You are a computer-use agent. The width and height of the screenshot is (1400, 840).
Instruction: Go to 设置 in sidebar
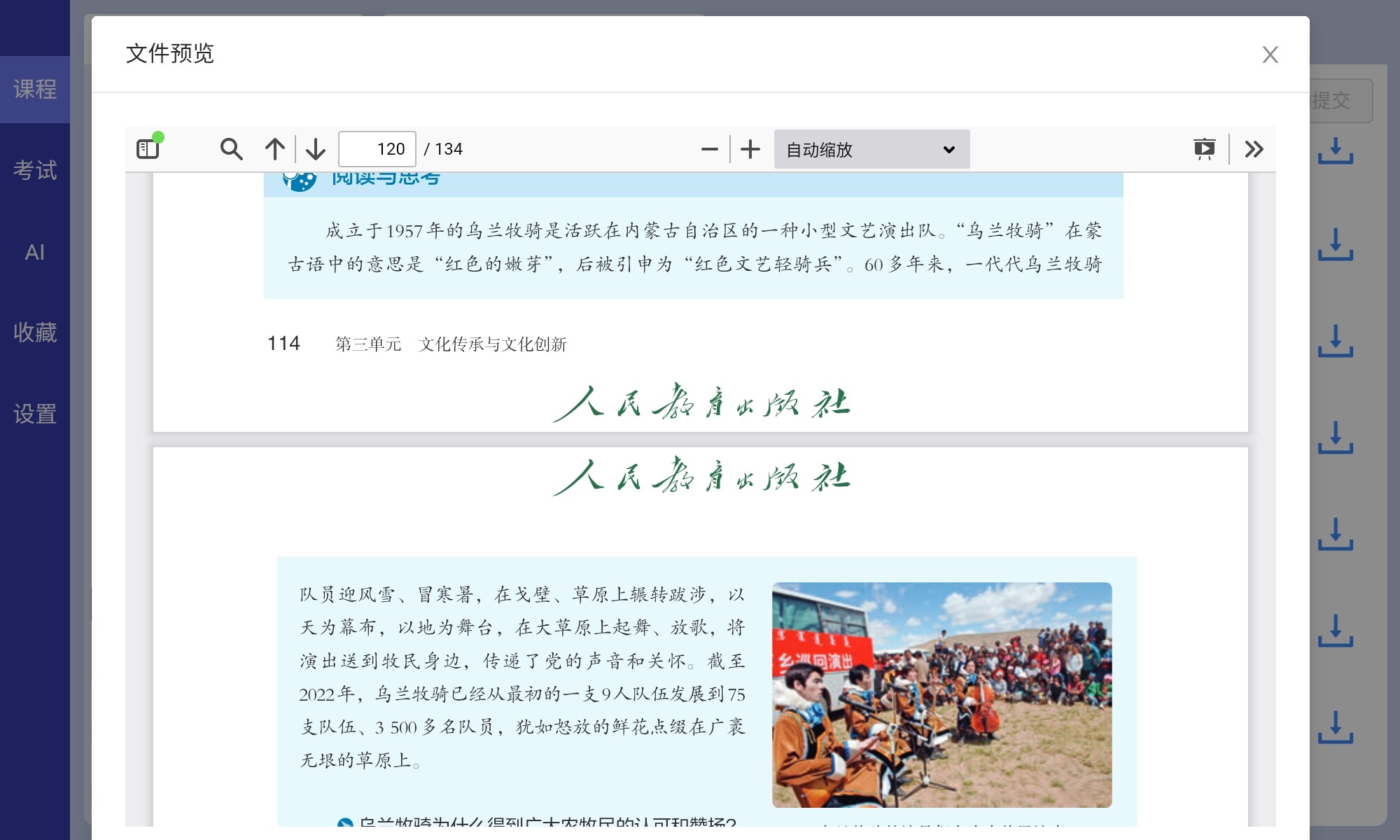click(35, 414)
